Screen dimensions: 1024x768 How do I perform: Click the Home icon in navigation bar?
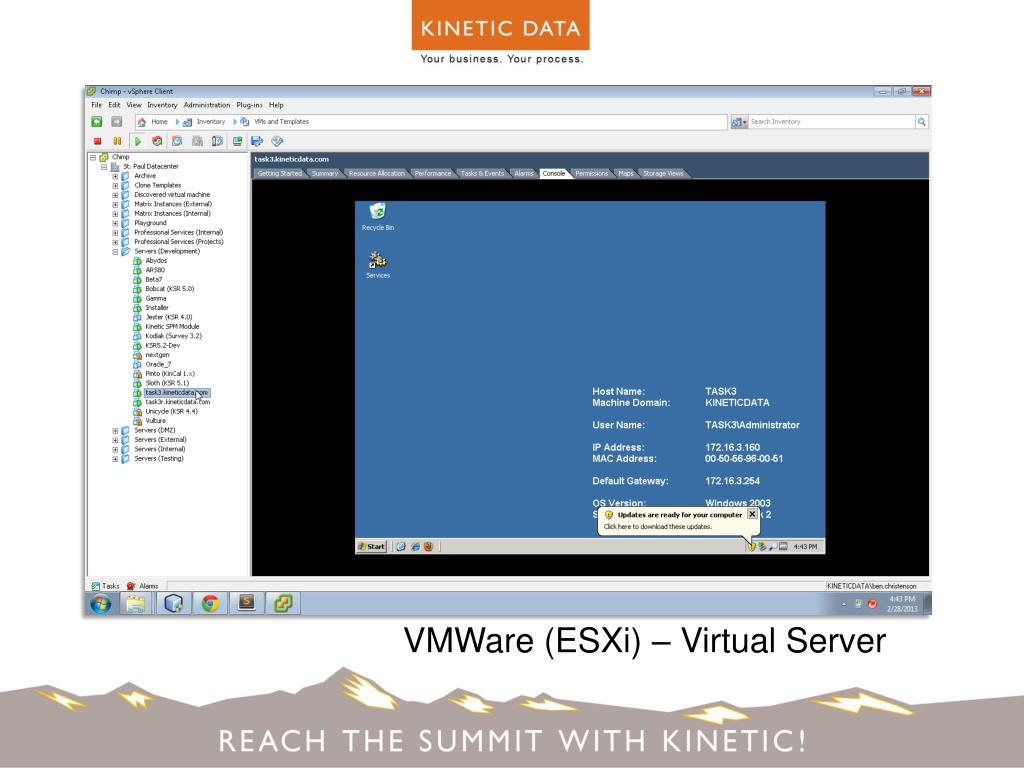[142, 121]
